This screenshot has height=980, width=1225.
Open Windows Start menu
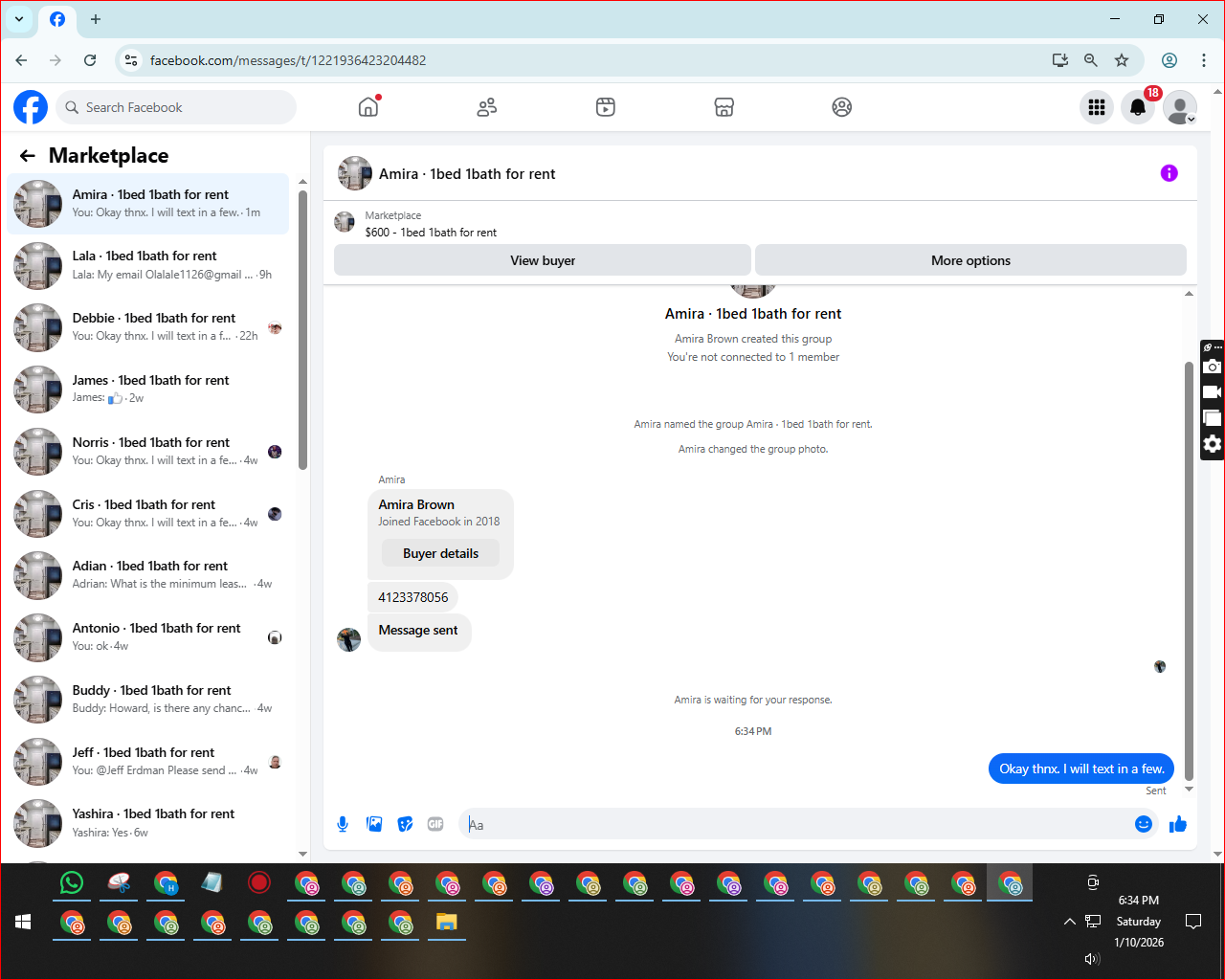point(23,922)
